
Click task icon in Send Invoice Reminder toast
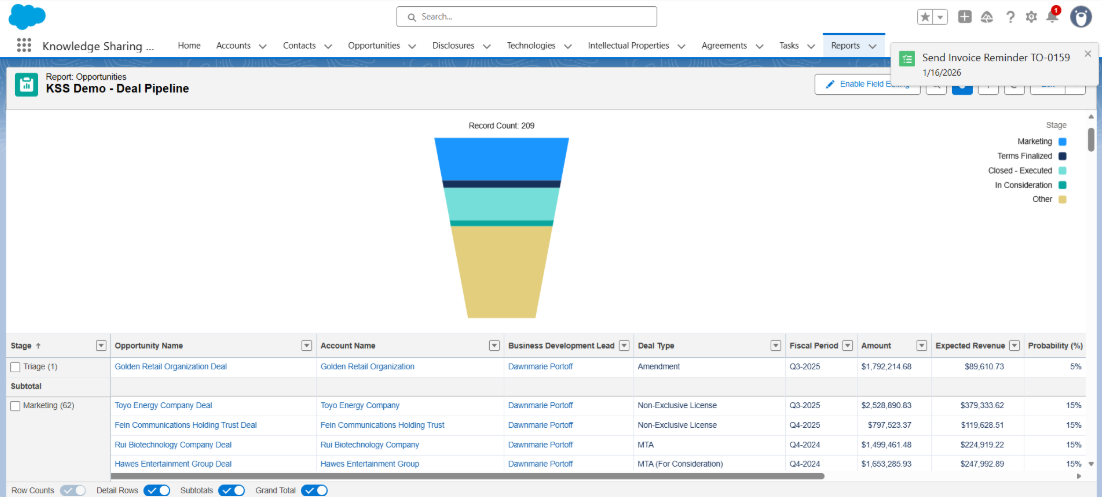pos(907,59)
